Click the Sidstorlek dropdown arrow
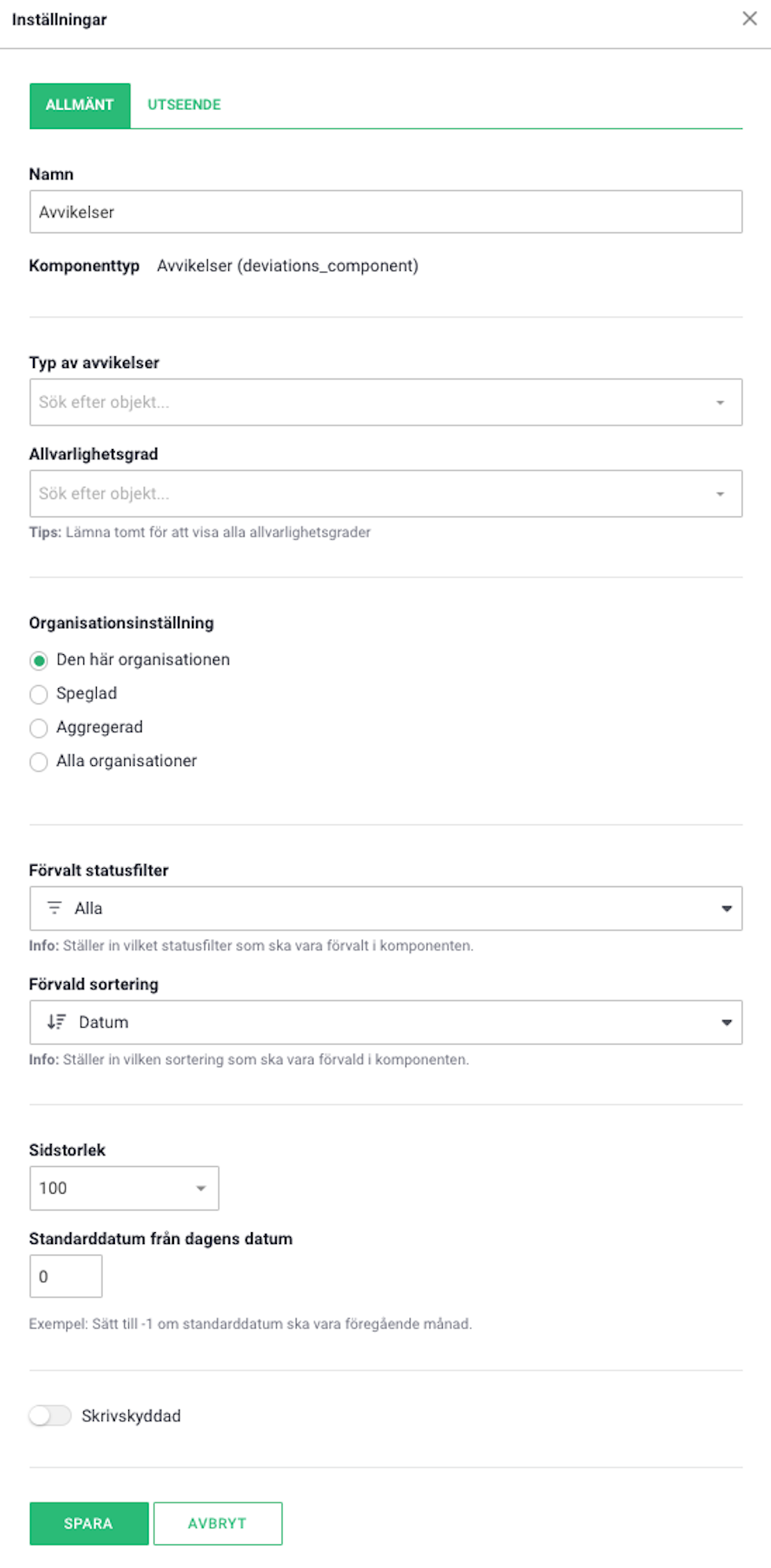771x1568 pixels. click(x=201, y=1188)
